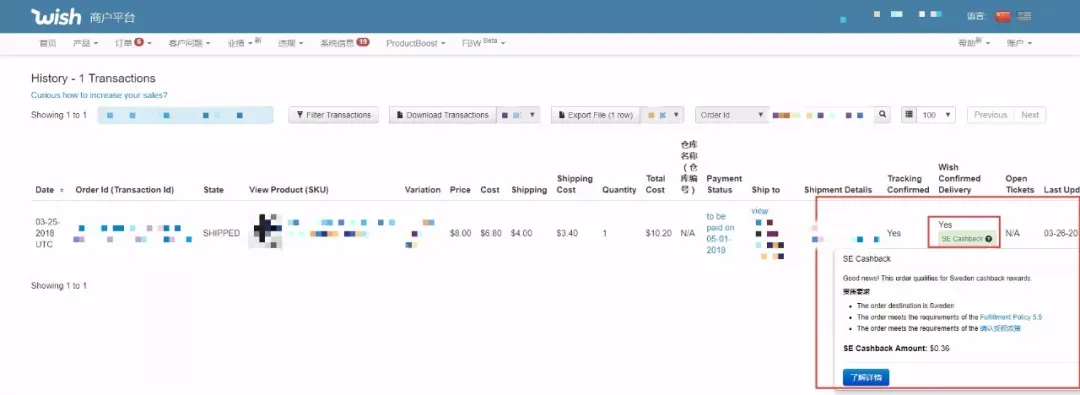The width and height of the screenshot is (1080, 395).
Task: Click the $8.00 price cell
Action: [x=460, y=233]
